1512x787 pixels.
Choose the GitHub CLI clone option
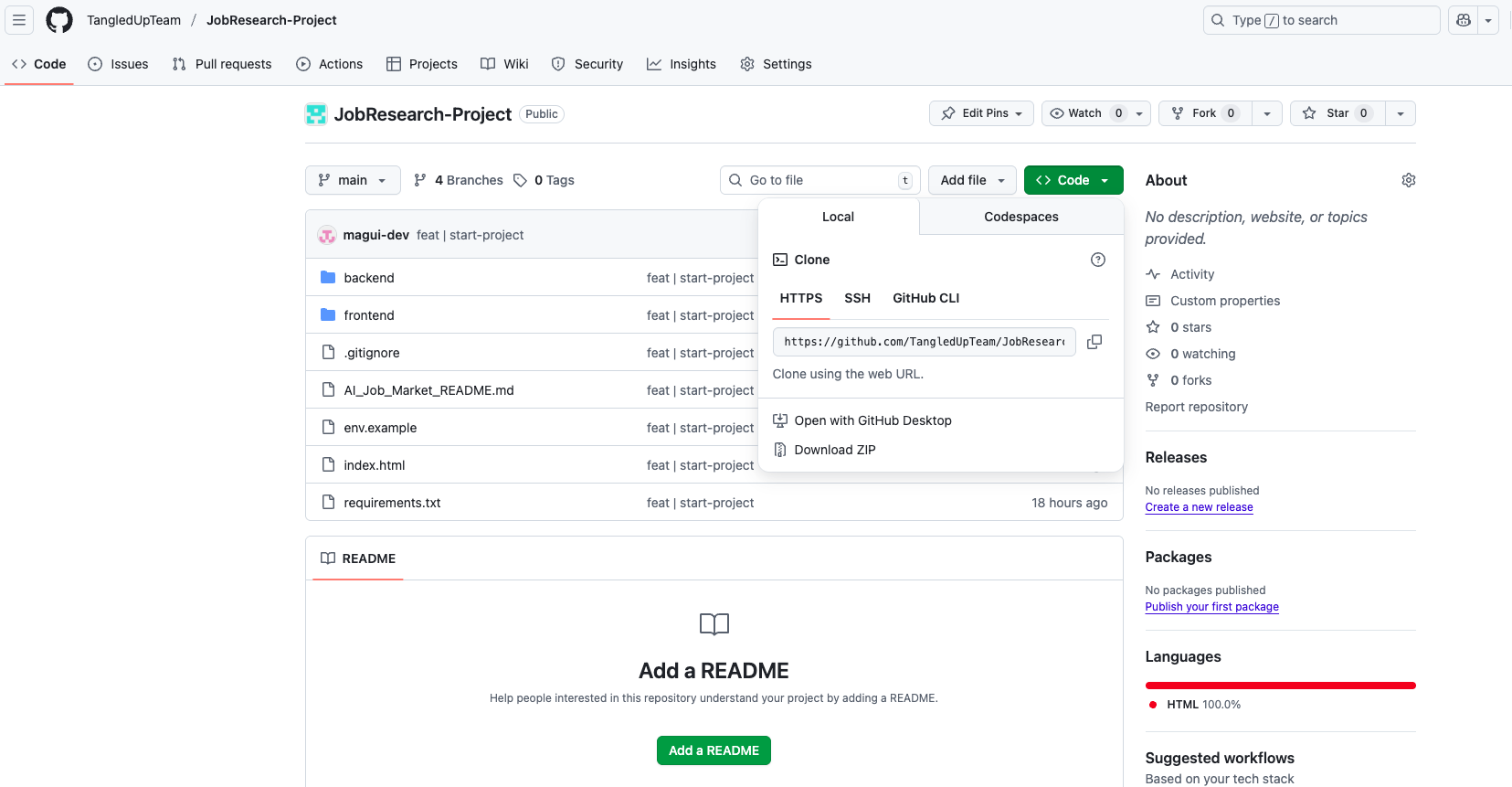point(926,298)
